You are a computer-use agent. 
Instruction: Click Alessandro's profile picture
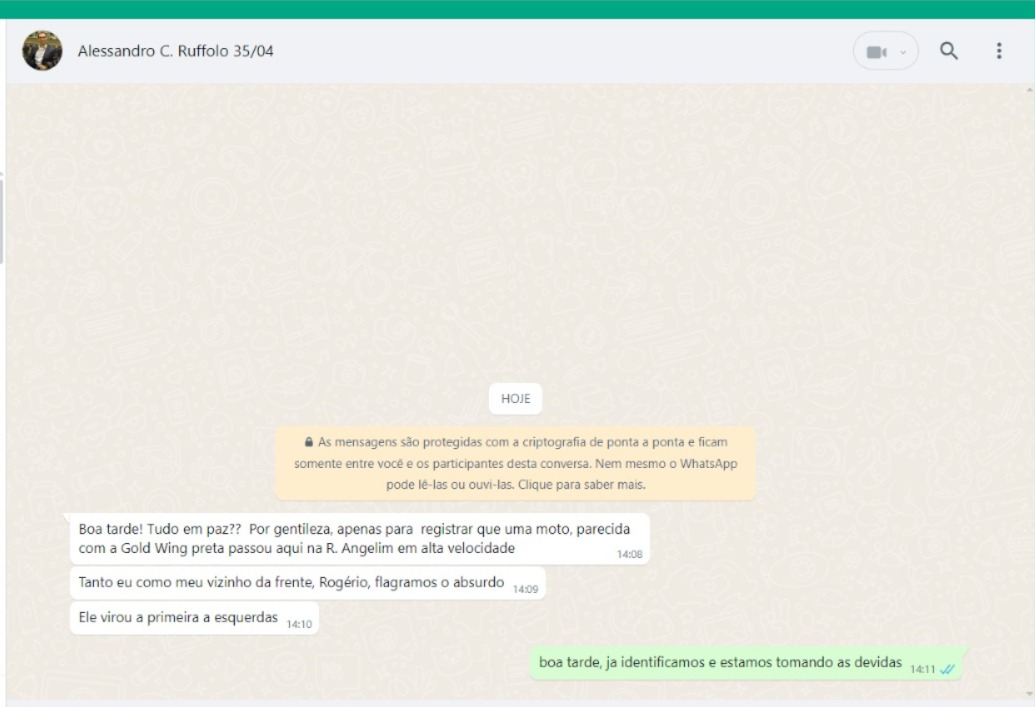coord(42,52)
